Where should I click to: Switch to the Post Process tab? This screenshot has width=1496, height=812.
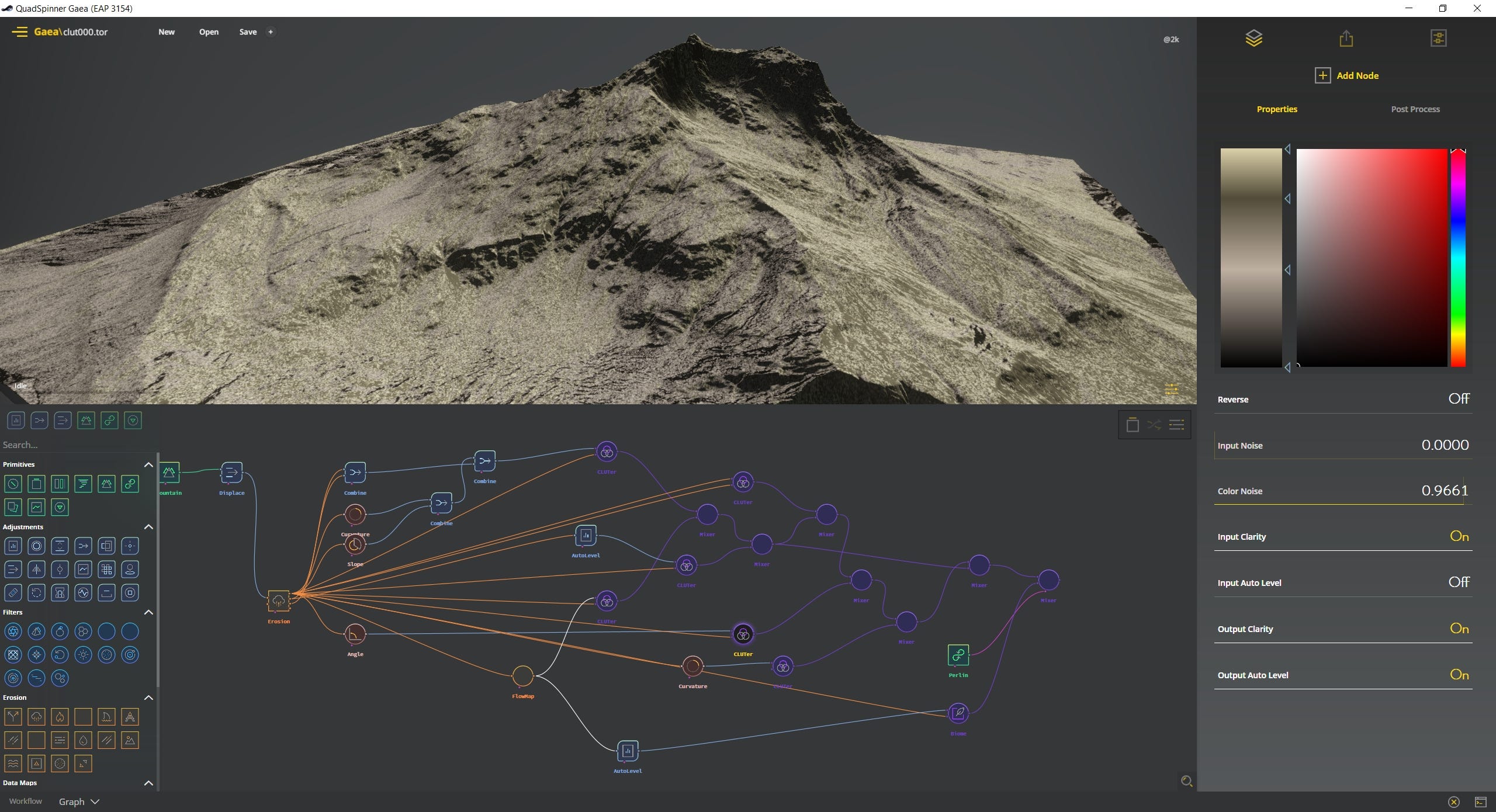pyautogui.click(x=1414, y=109)
